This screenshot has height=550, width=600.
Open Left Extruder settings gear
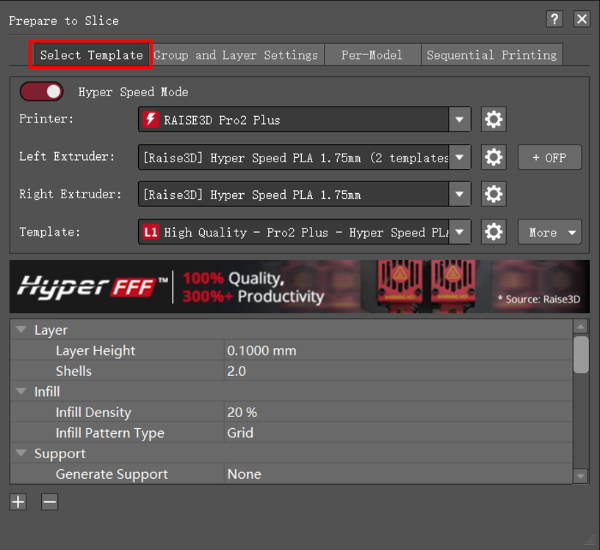pos(493,157)
